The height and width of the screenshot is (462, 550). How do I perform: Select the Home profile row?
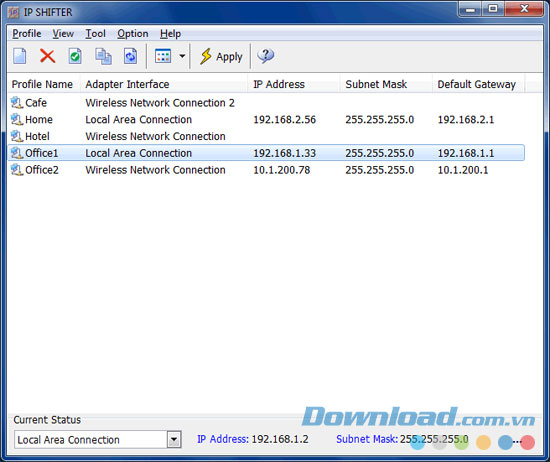coord(266,120)
